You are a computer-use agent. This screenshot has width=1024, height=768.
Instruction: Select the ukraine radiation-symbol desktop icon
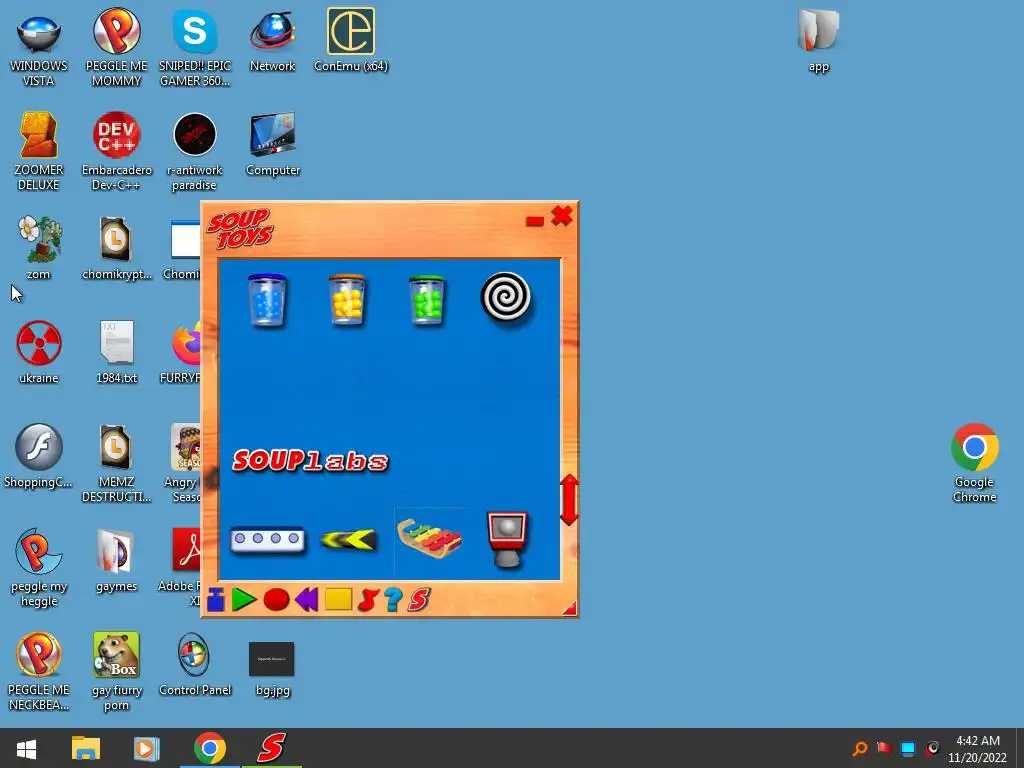coord(39,353)
